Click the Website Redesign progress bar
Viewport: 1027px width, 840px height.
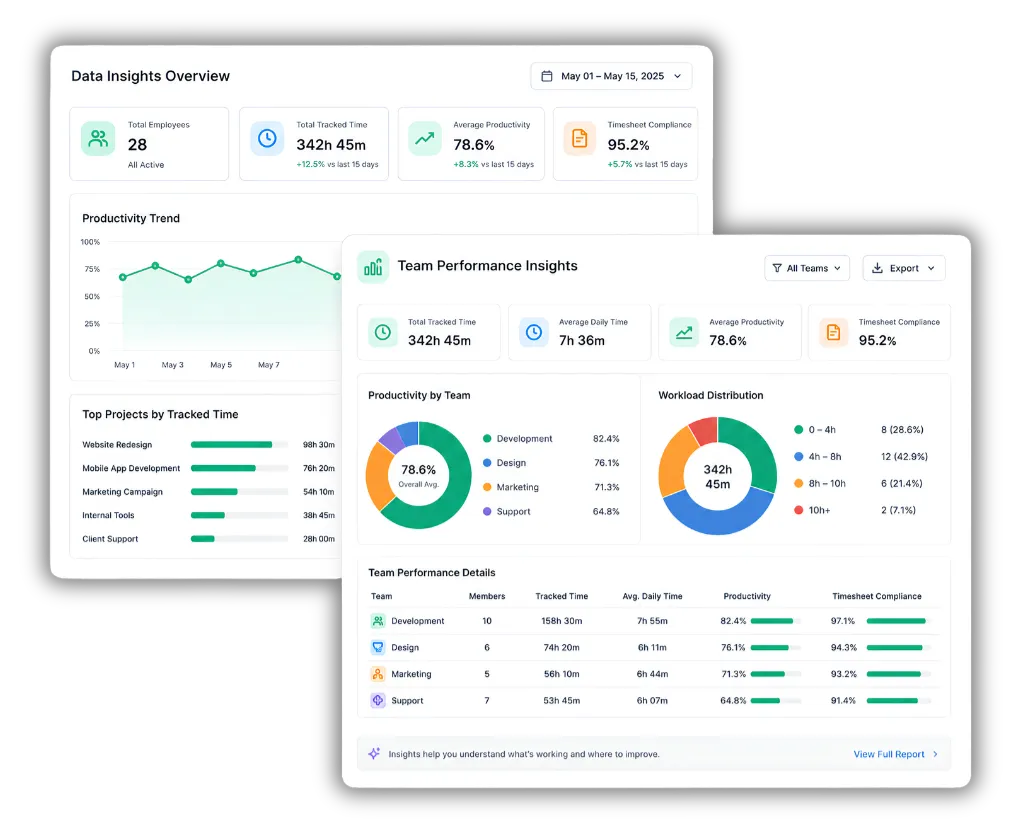(239, 444)
